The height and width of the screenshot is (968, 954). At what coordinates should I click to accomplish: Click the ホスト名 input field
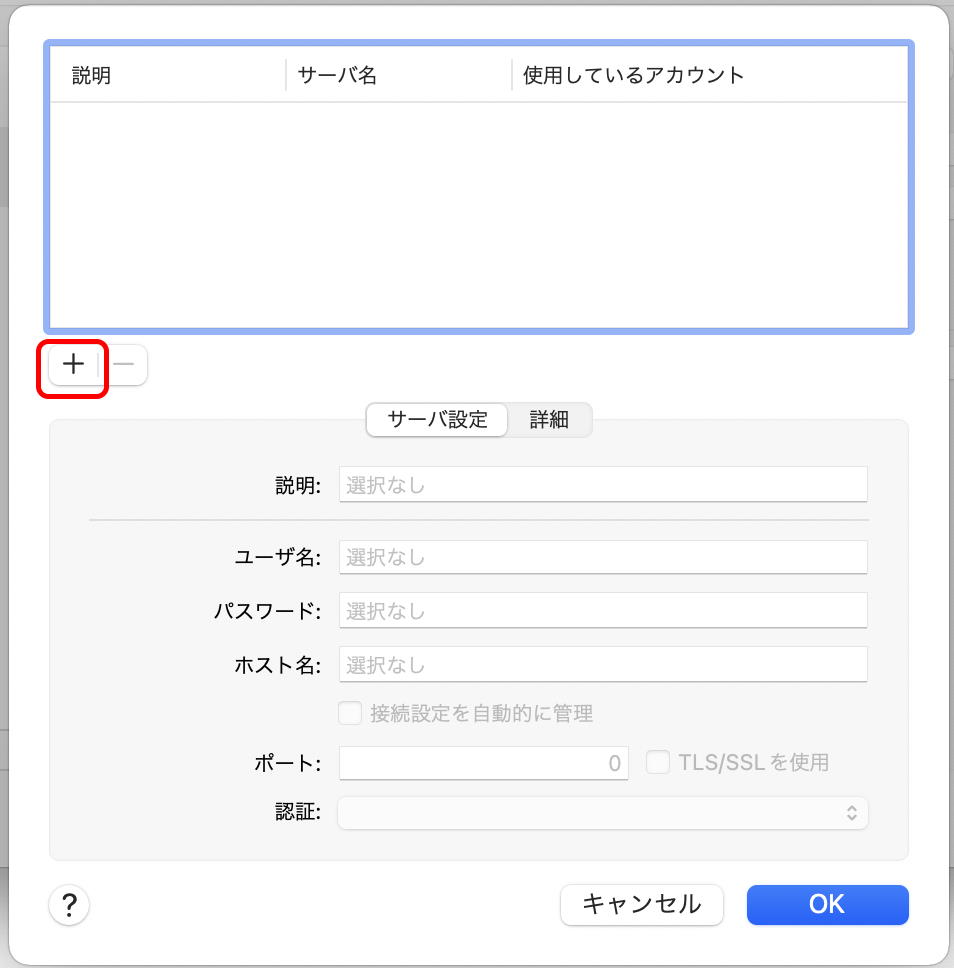[x=600, y=664]
